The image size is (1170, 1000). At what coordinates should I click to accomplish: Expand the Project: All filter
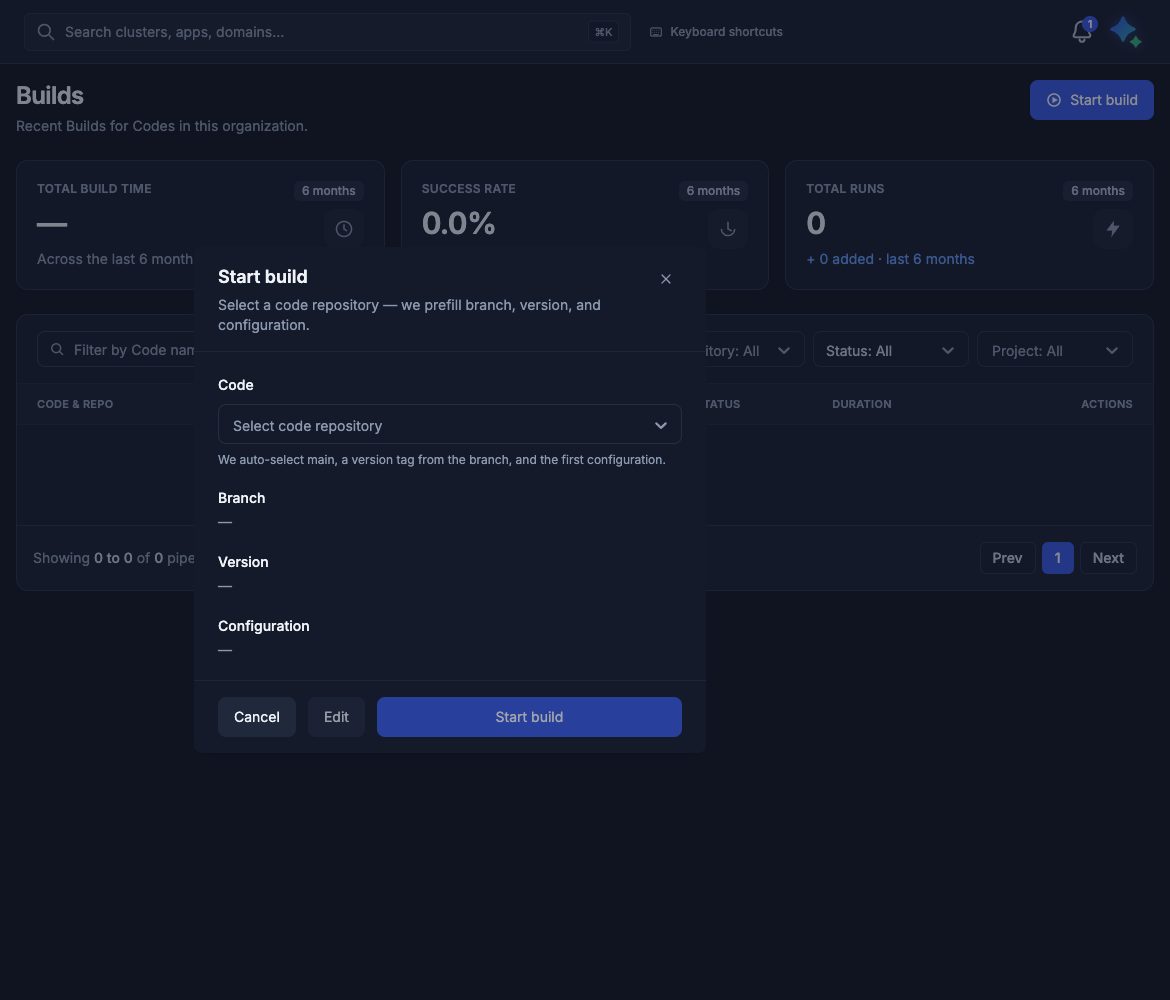coord(1054,350)
